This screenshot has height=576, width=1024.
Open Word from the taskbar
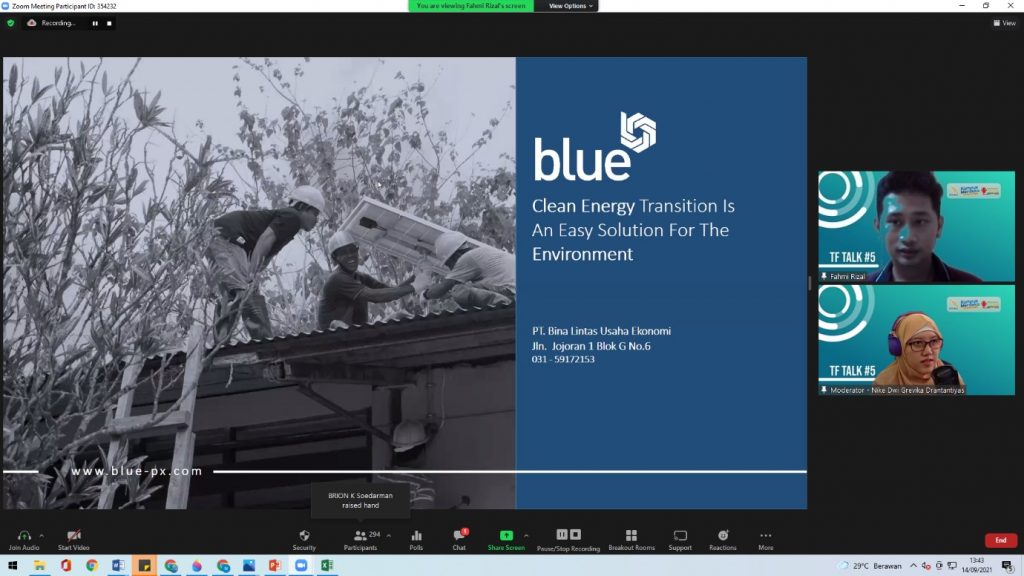tap(118, 566)
